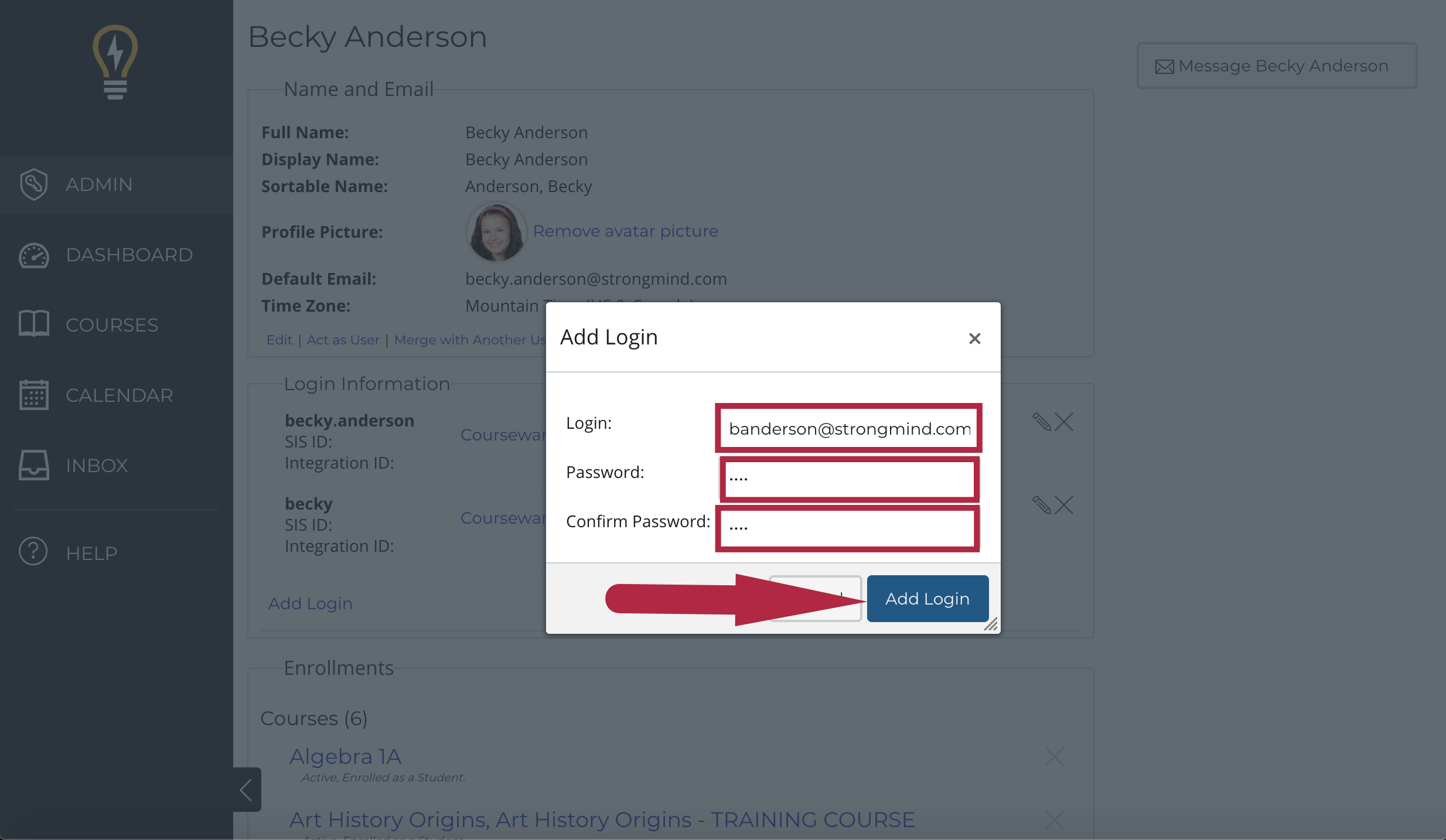Click the Act as User link
Viewport: 1446px width, 840px height.
tap(343, 340)
